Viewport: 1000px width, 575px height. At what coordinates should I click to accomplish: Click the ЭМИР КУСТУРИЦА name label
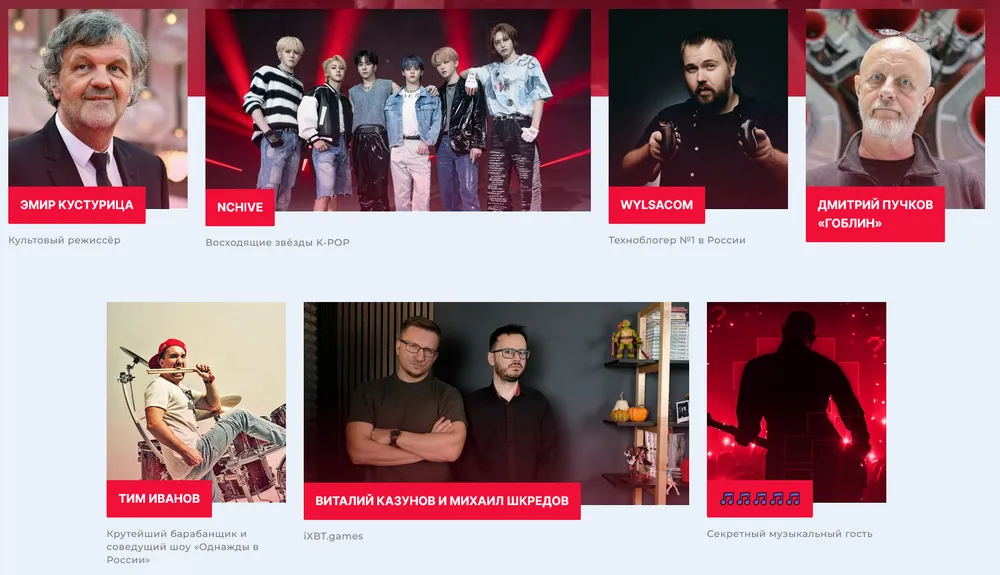[77, 205]
